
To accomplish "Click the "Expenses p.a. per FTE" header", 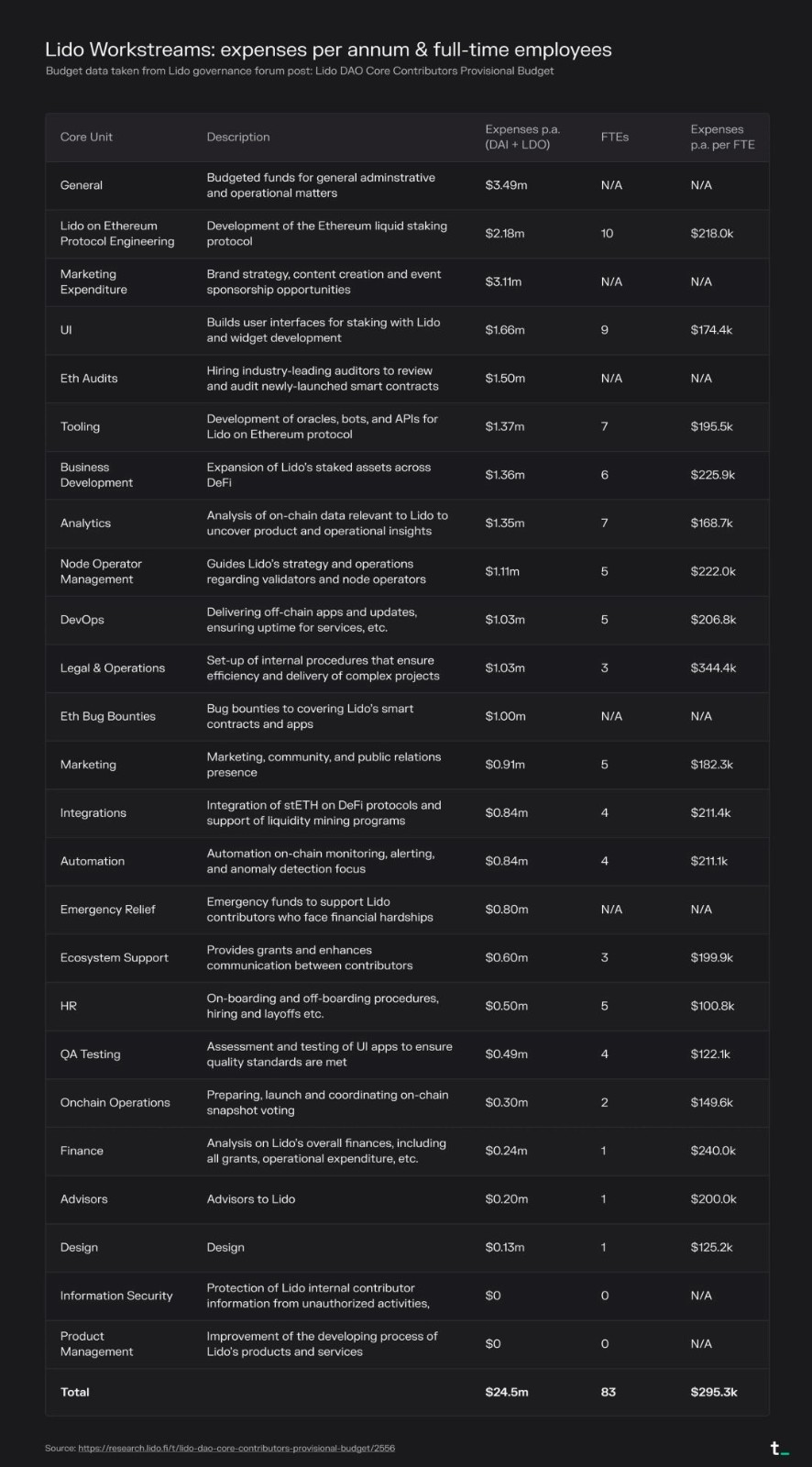I will 722,138.
